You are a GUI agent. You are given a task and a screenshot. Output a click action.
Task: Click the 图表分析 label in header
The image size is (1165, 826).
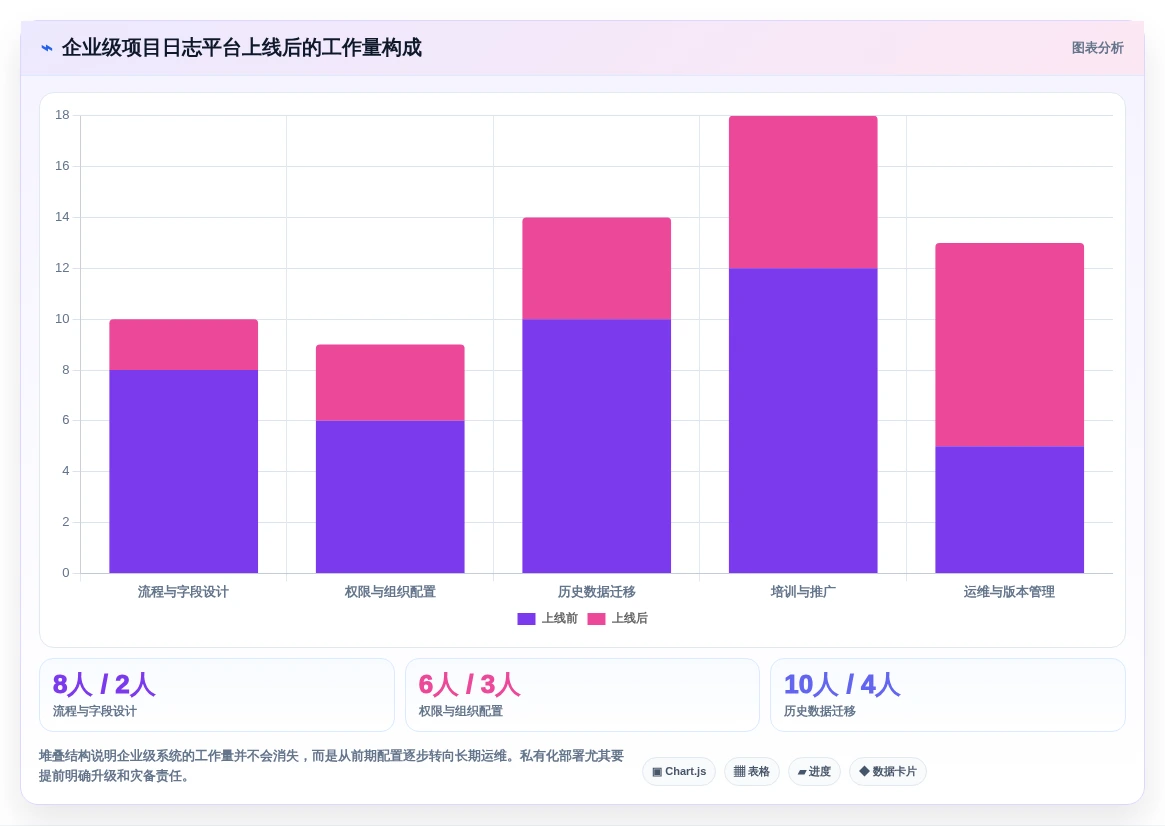tap(1097, 48)
